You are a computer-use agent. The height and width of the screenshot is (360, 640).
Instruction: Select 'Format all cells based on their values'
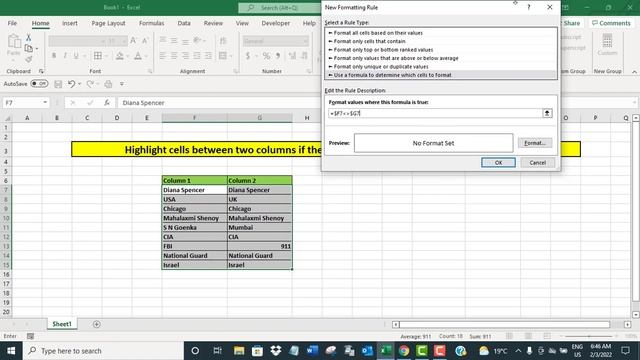[441, 33]
